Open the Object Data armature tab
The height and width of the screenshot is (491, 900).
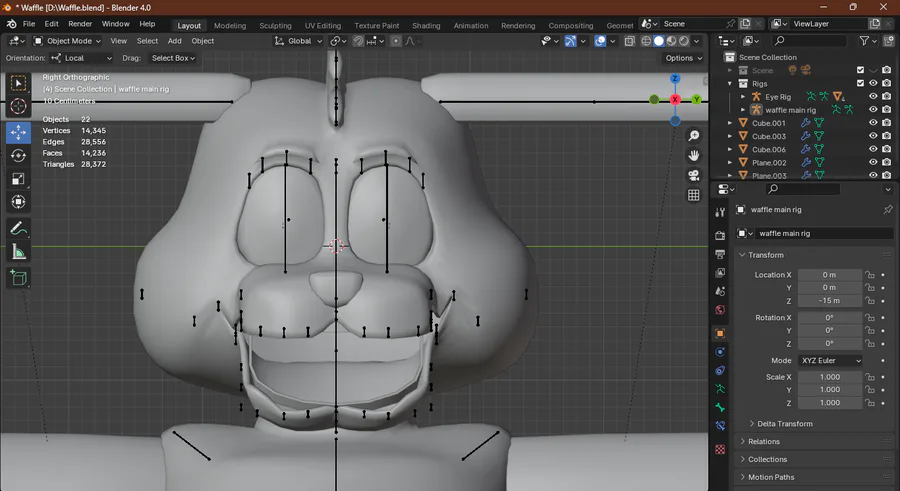click(x=720, y=389)
